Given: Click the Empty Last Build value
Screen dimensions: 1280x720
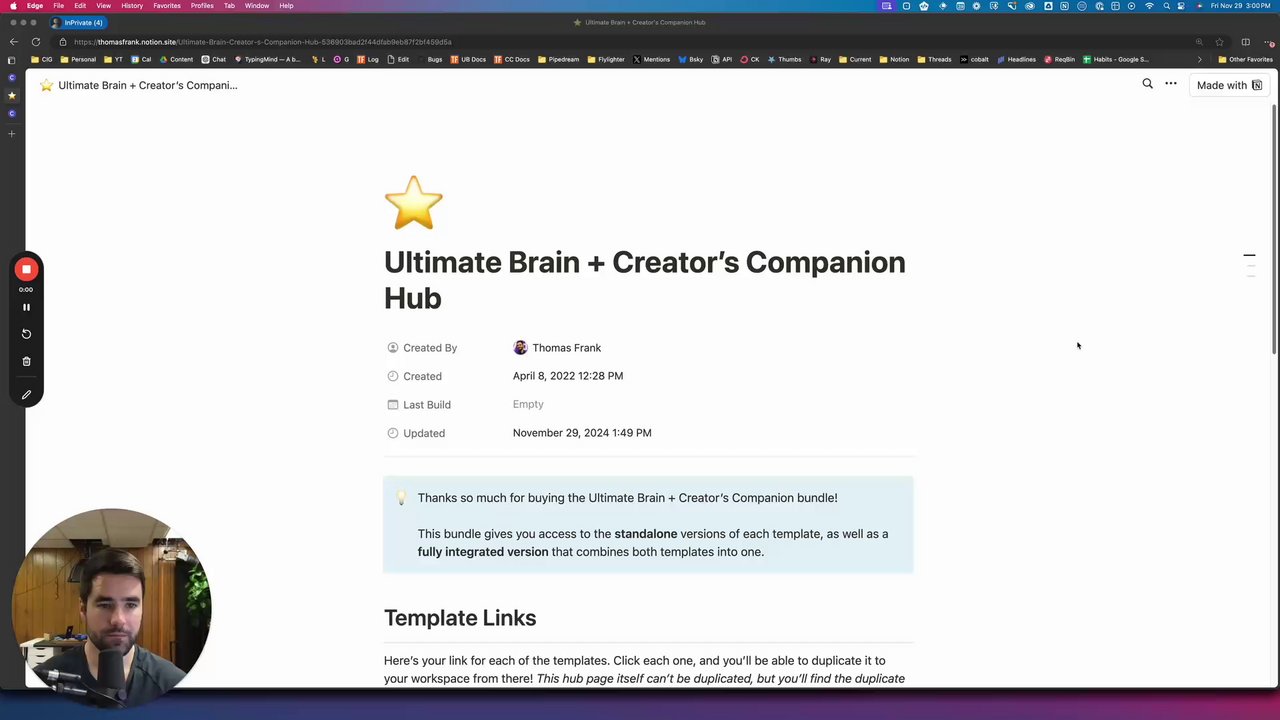Looking at the screenshot, I should click(x=528, y=404).
